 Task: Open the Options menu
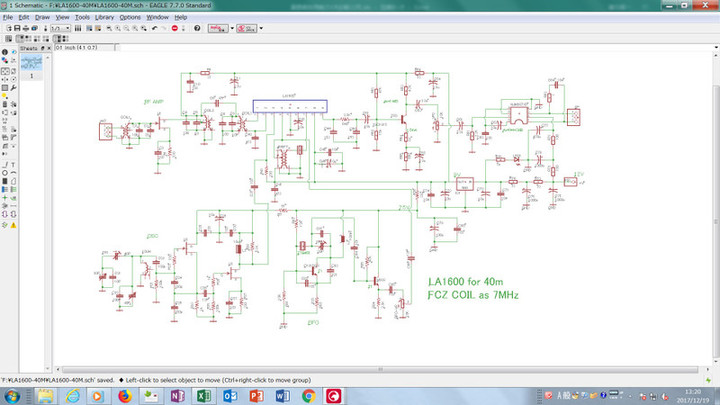(x=130, y=17)
